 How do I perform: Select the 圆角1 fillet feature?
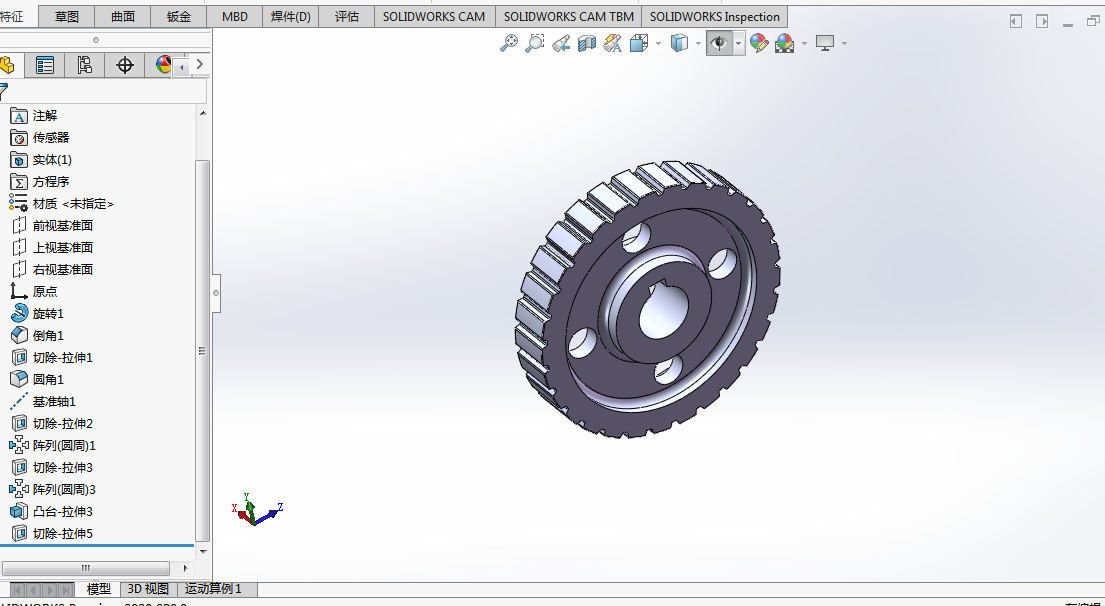point(37,380)
